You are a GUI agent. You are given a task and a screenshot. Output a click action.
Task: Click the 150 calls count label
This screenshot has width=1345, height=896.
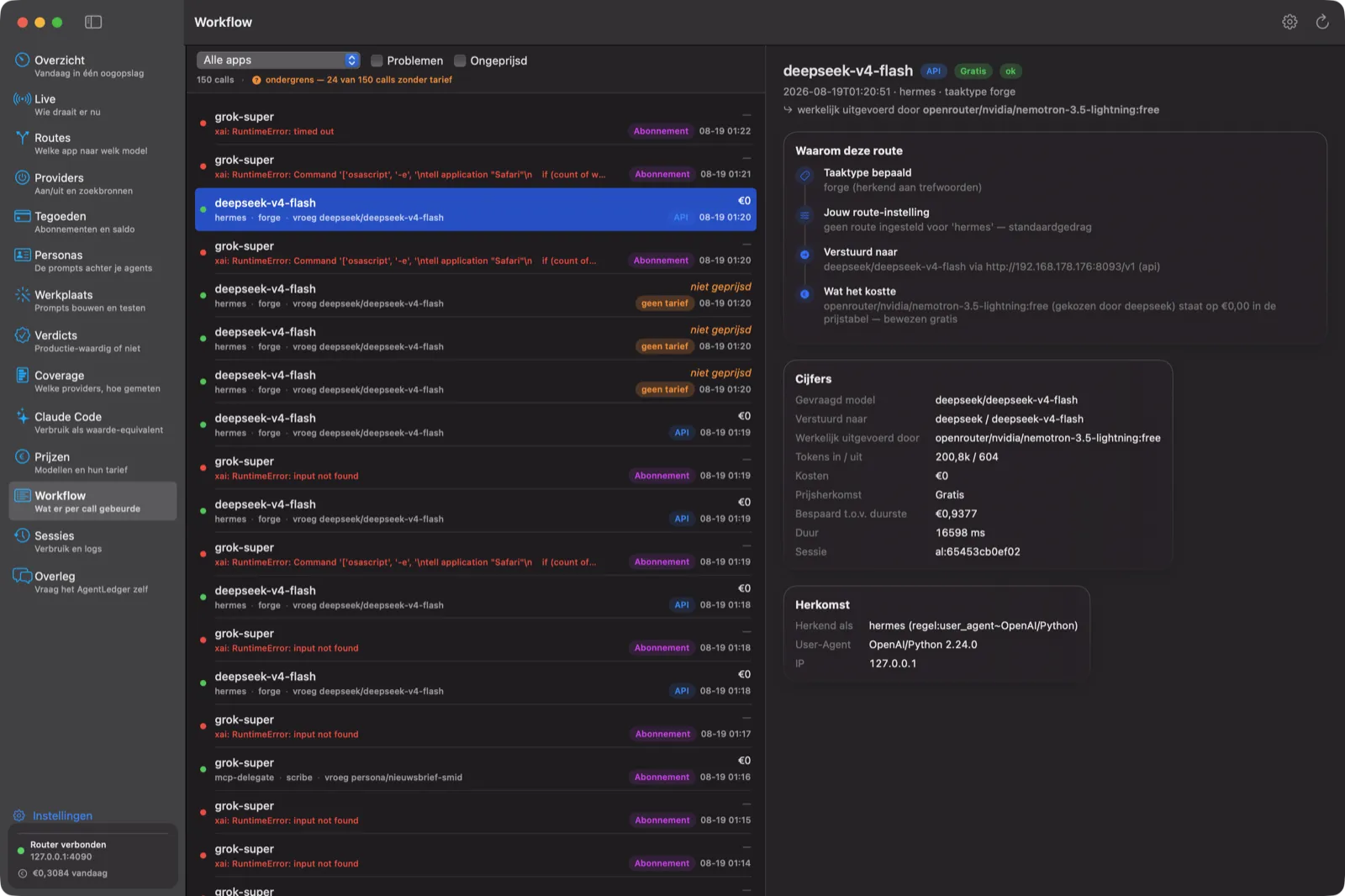[215, 80]
